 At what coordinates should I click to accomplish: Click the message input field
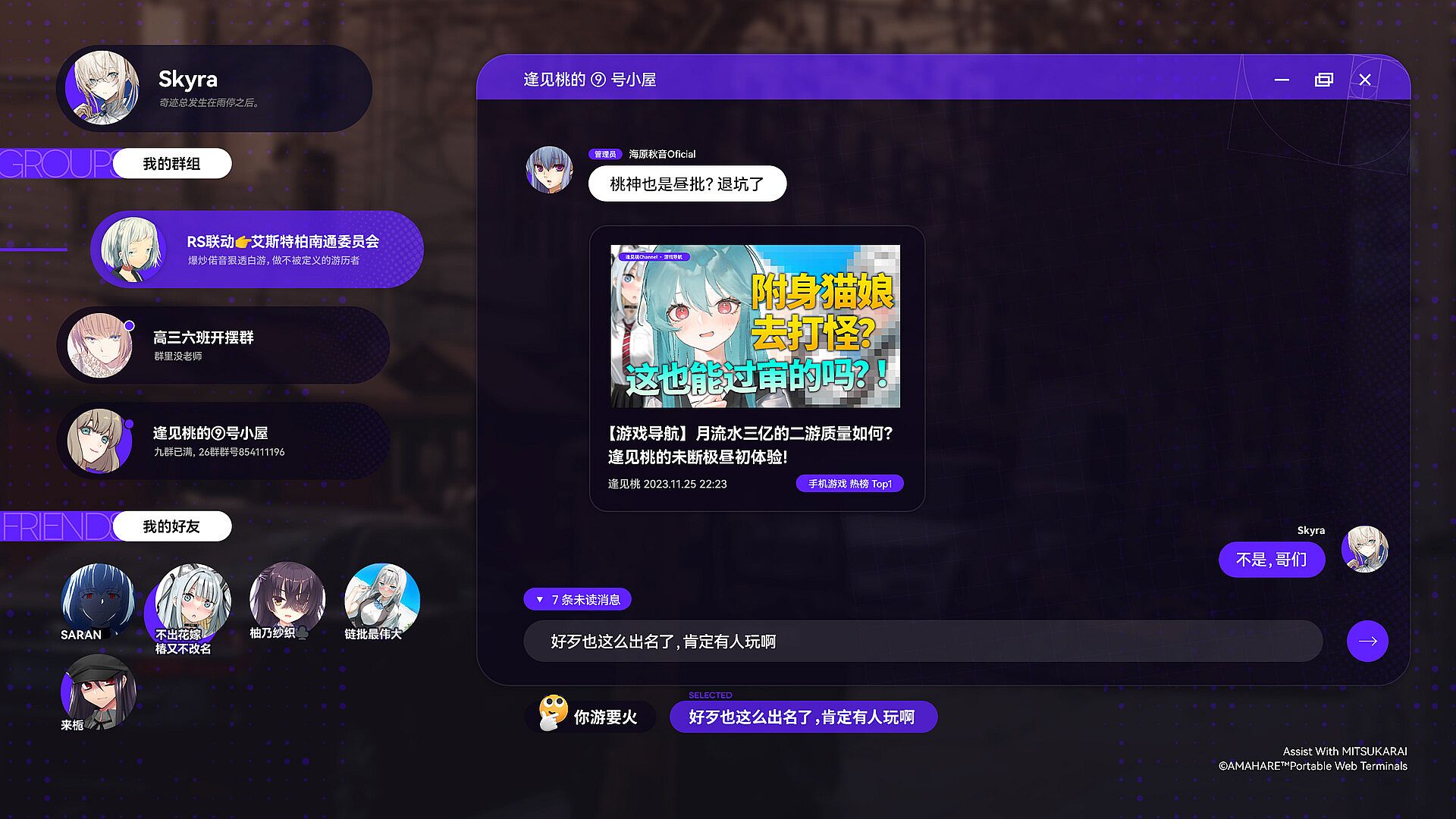click(x=922, y=642)
